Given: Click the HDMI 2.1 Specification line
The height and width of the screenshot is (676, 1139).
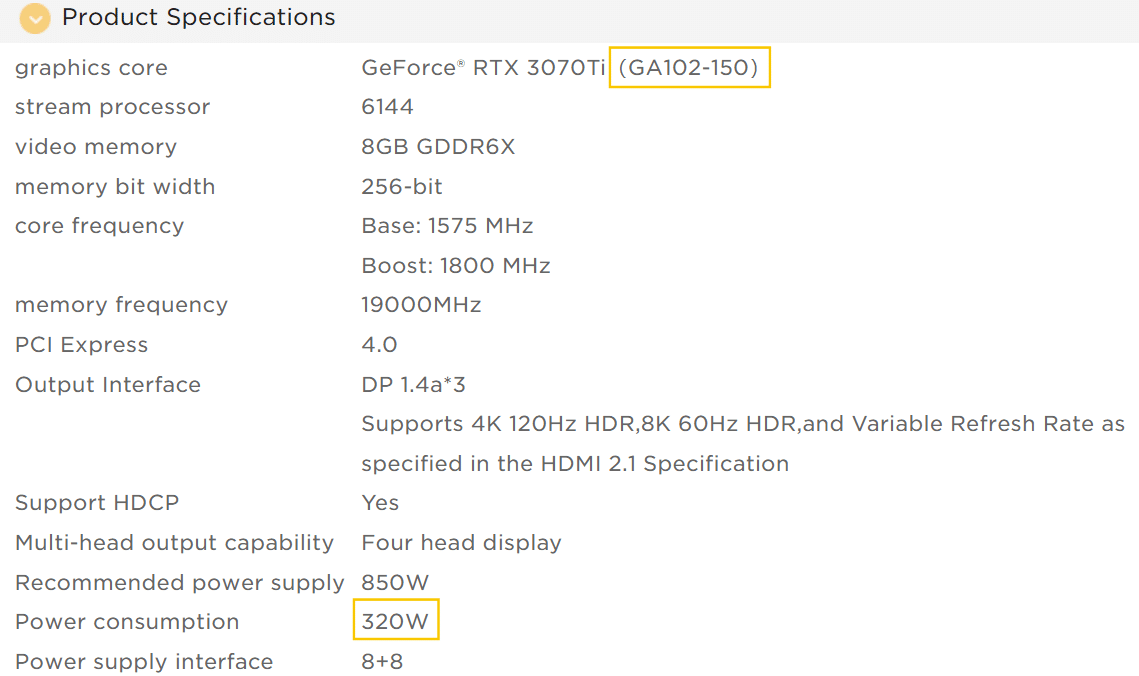Looking at the screenshot, I should 575,463.
